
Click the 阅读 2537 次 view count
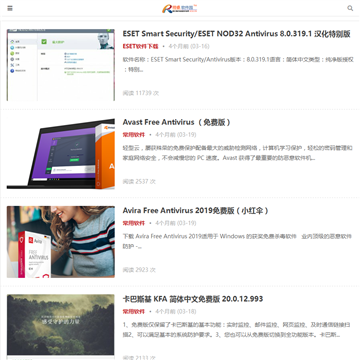click(x=139, y=181)
